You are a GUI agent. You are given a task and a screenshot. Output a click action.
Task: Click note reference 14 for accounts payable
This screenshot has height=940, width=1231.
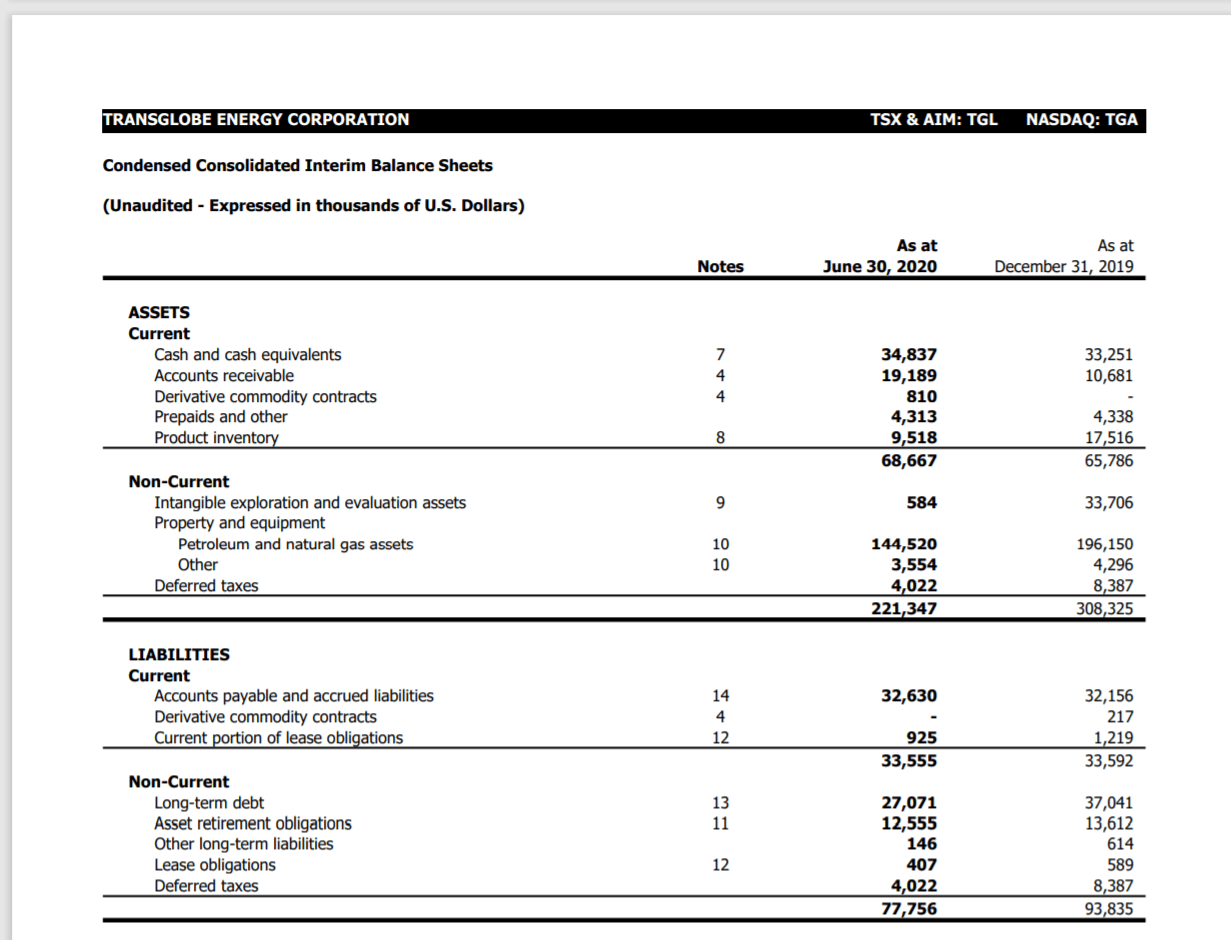[x=720, y=696]
